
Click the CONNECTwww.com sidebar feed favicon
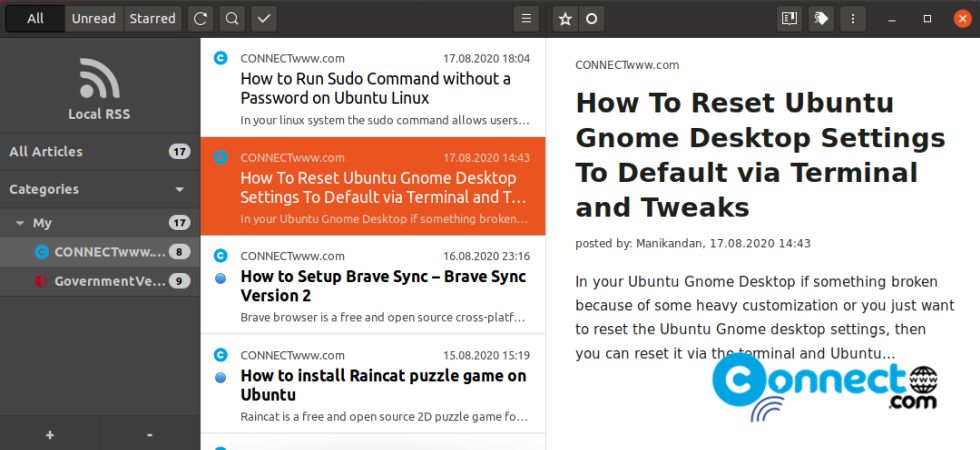pos(42,252)
